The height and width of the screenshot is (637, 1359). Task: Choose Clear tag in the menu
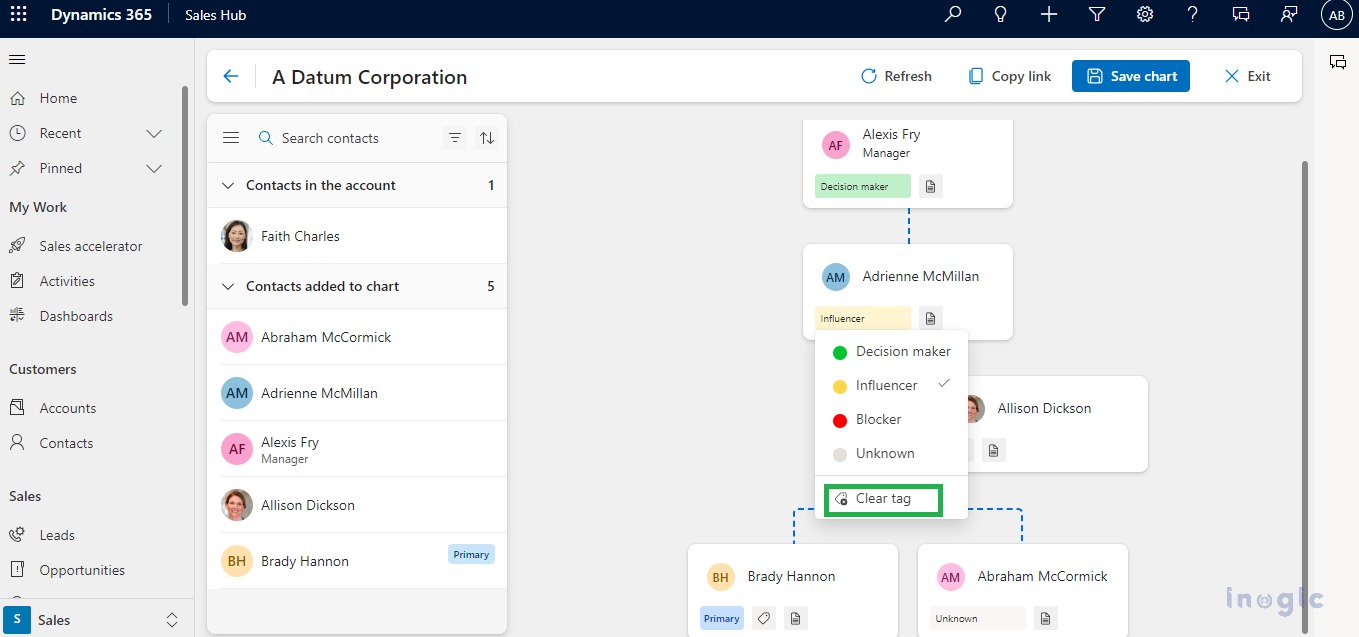[x=882, y=498]
